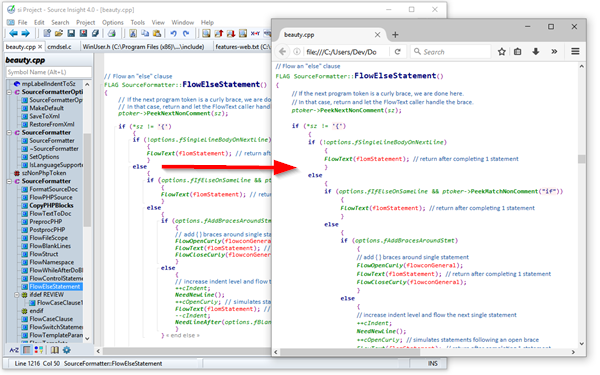600x375 pixels.
Task: Click the Go Back blue arrow
Action: click(x=13, y=34)
